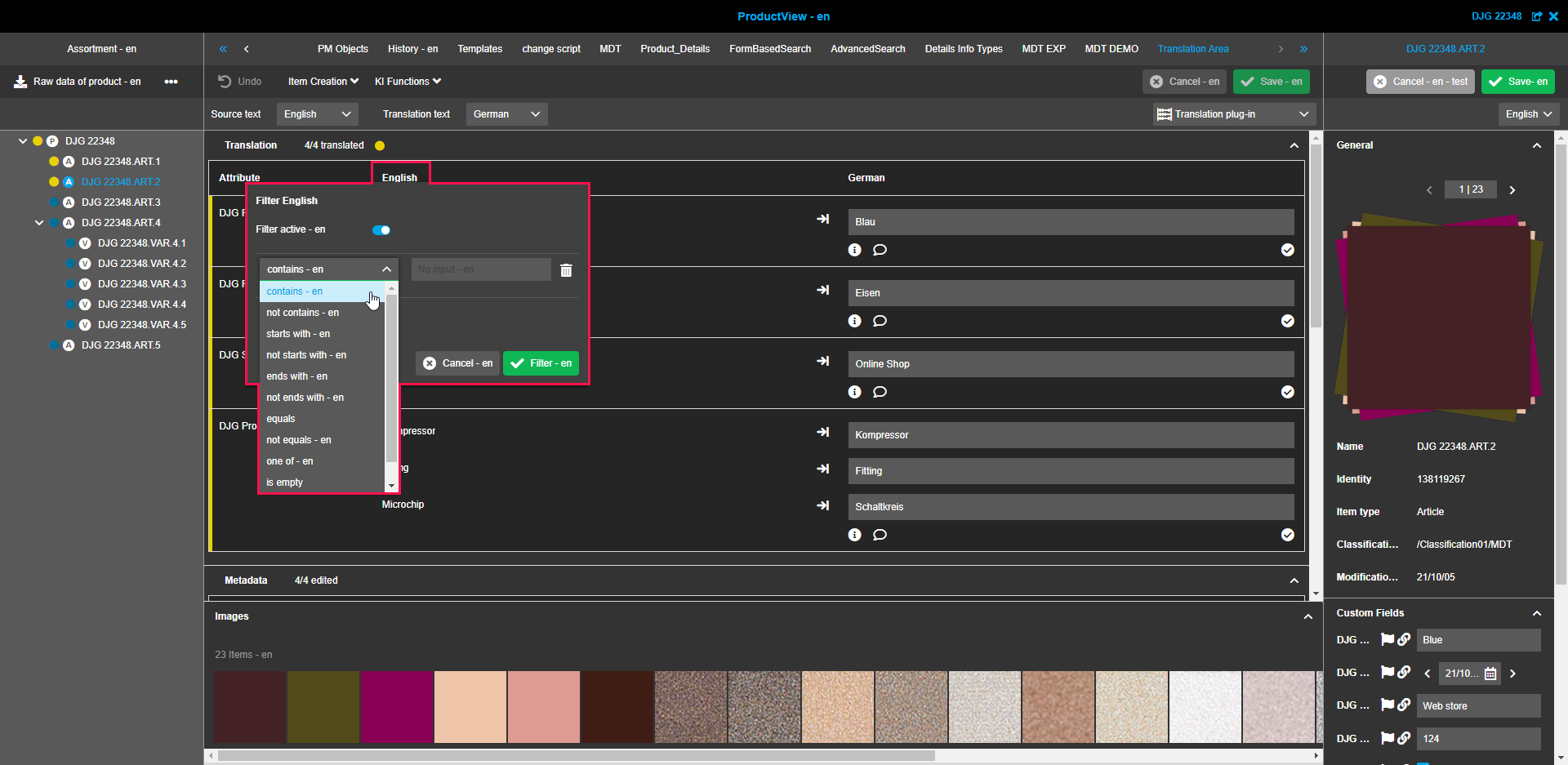Click the Raw data download icon
Image resolution: width=1568 pixels, height=765 pixels.
point(20,82)
